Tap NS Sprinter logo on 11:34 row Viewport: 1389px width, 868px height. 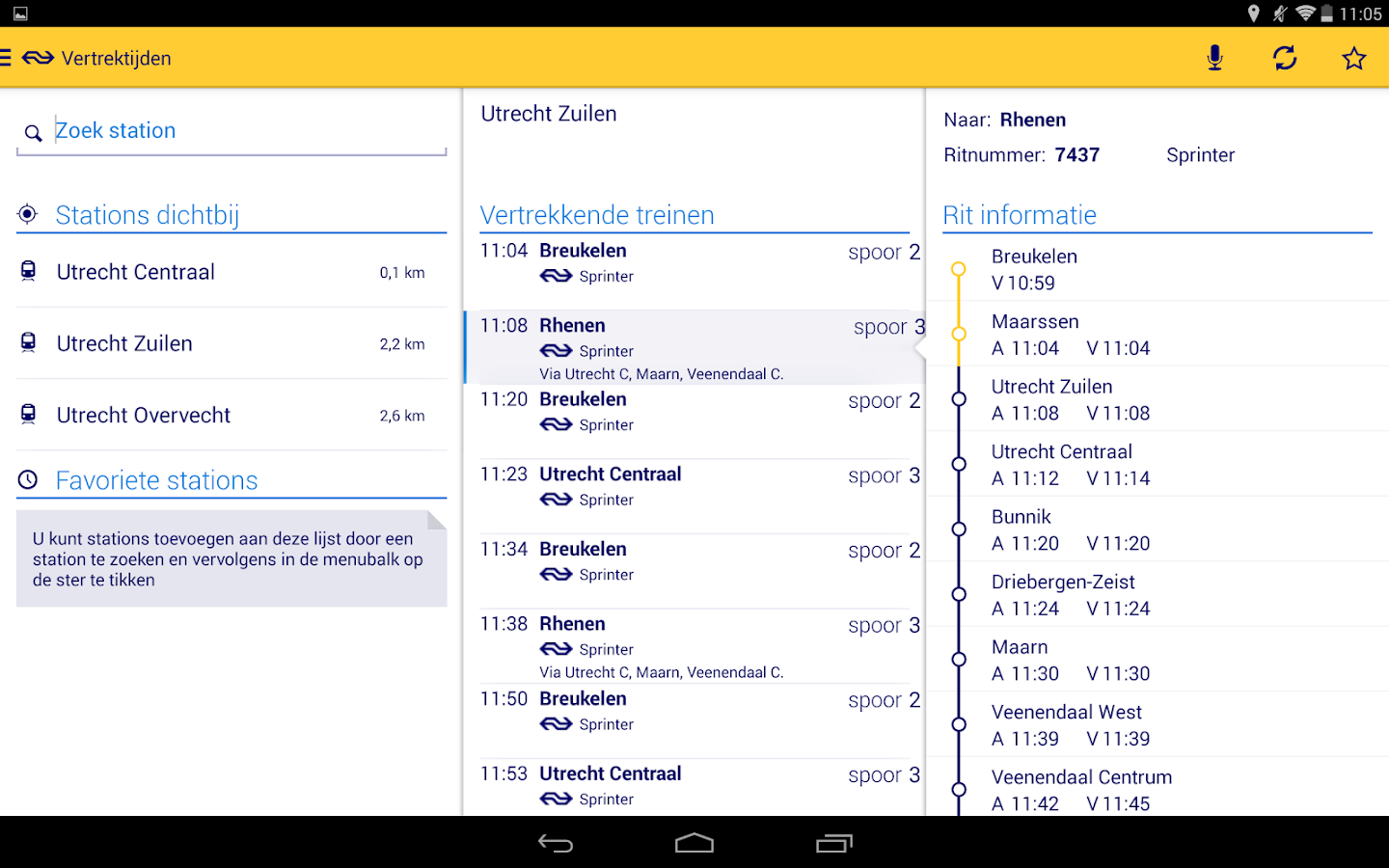click(556, 575)
